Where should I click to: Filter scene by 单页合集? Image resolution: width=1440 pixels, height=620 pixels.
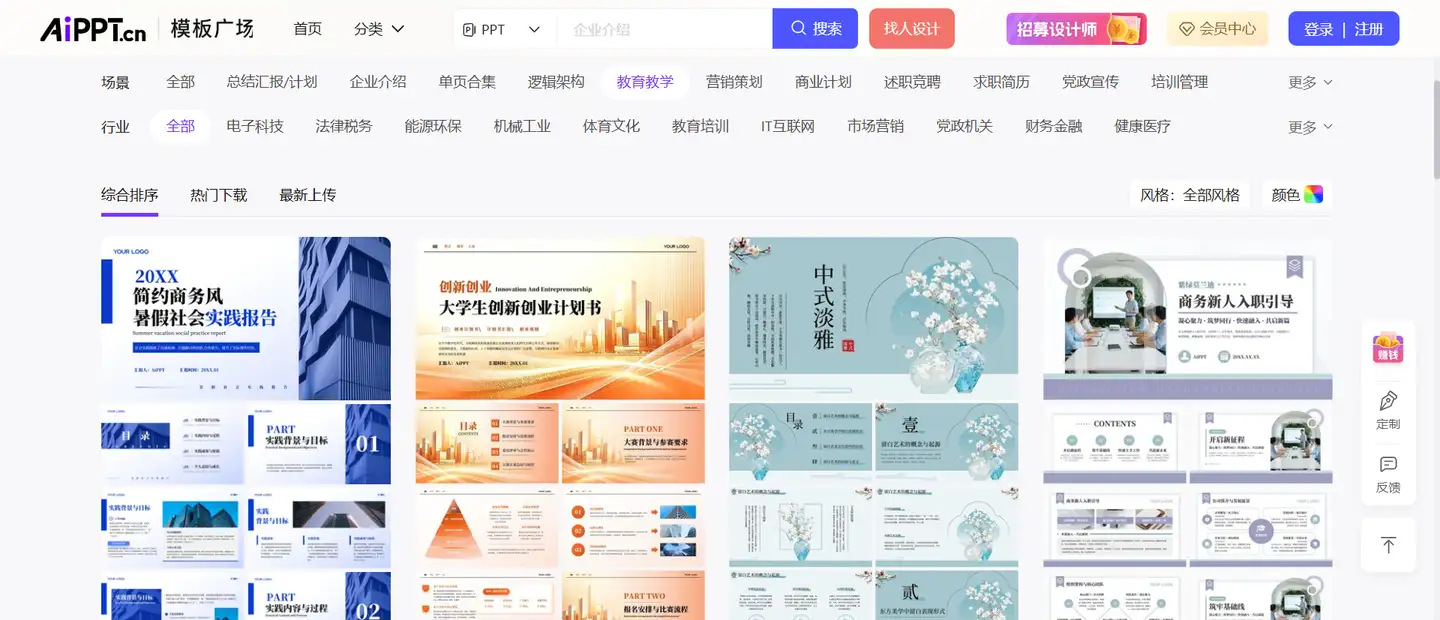pyautogui.click(x=467, y=82)
